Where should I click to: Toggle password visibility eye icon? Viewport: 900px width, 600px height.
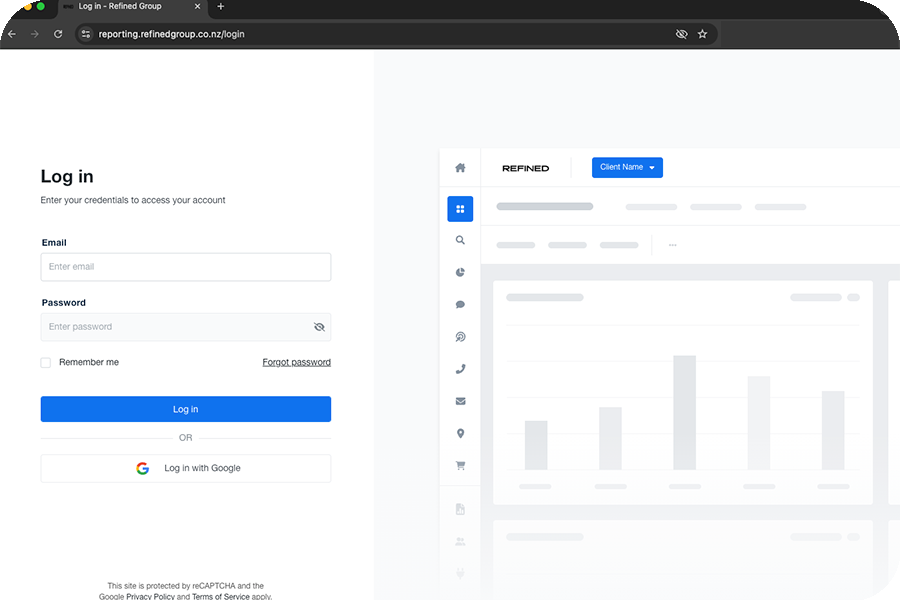319,327
